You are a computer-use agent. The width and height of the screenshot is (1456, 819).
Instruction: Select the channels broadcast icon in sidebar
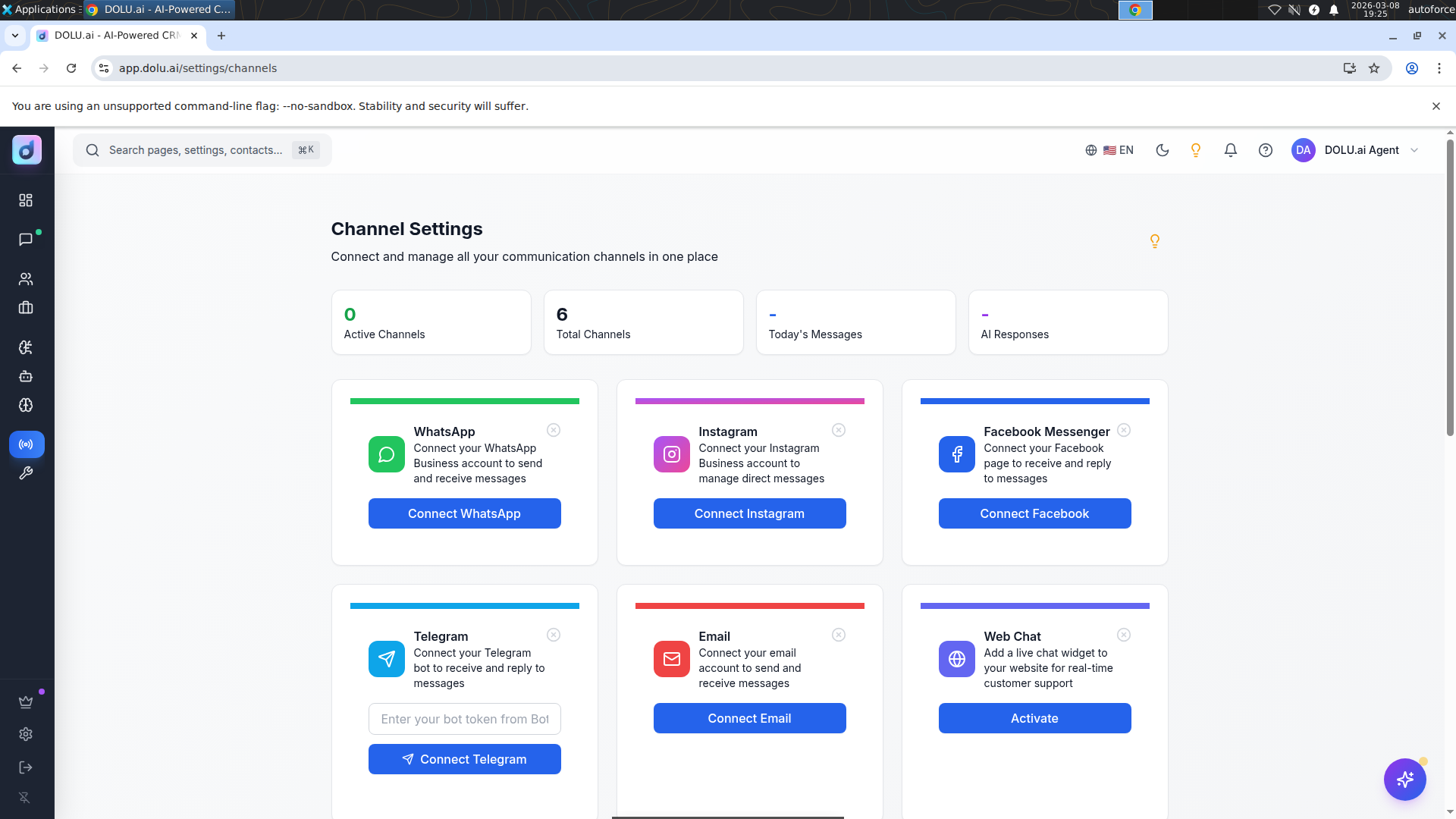tap(27, 444)
